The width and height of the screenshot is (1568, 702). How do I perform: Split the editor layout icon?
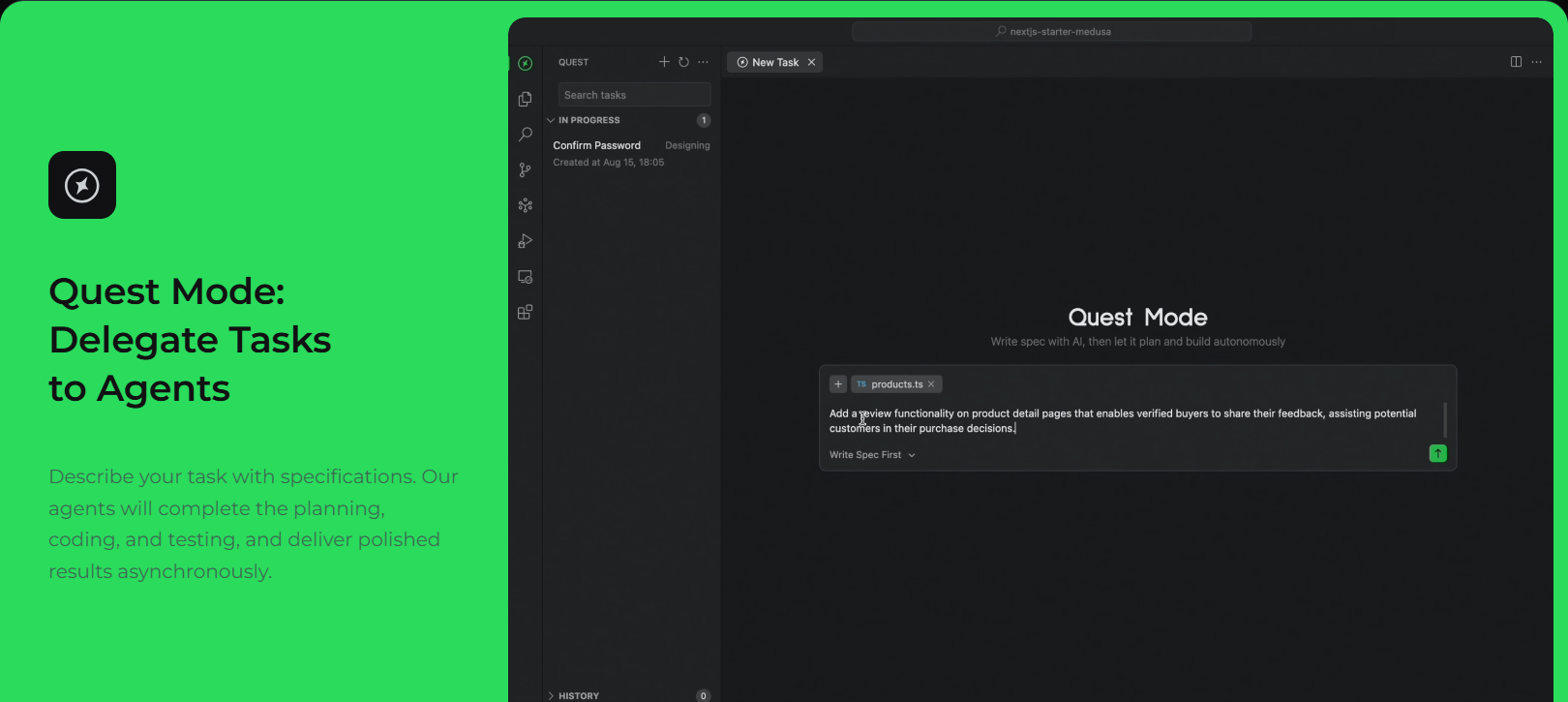tap(1516, 62)
